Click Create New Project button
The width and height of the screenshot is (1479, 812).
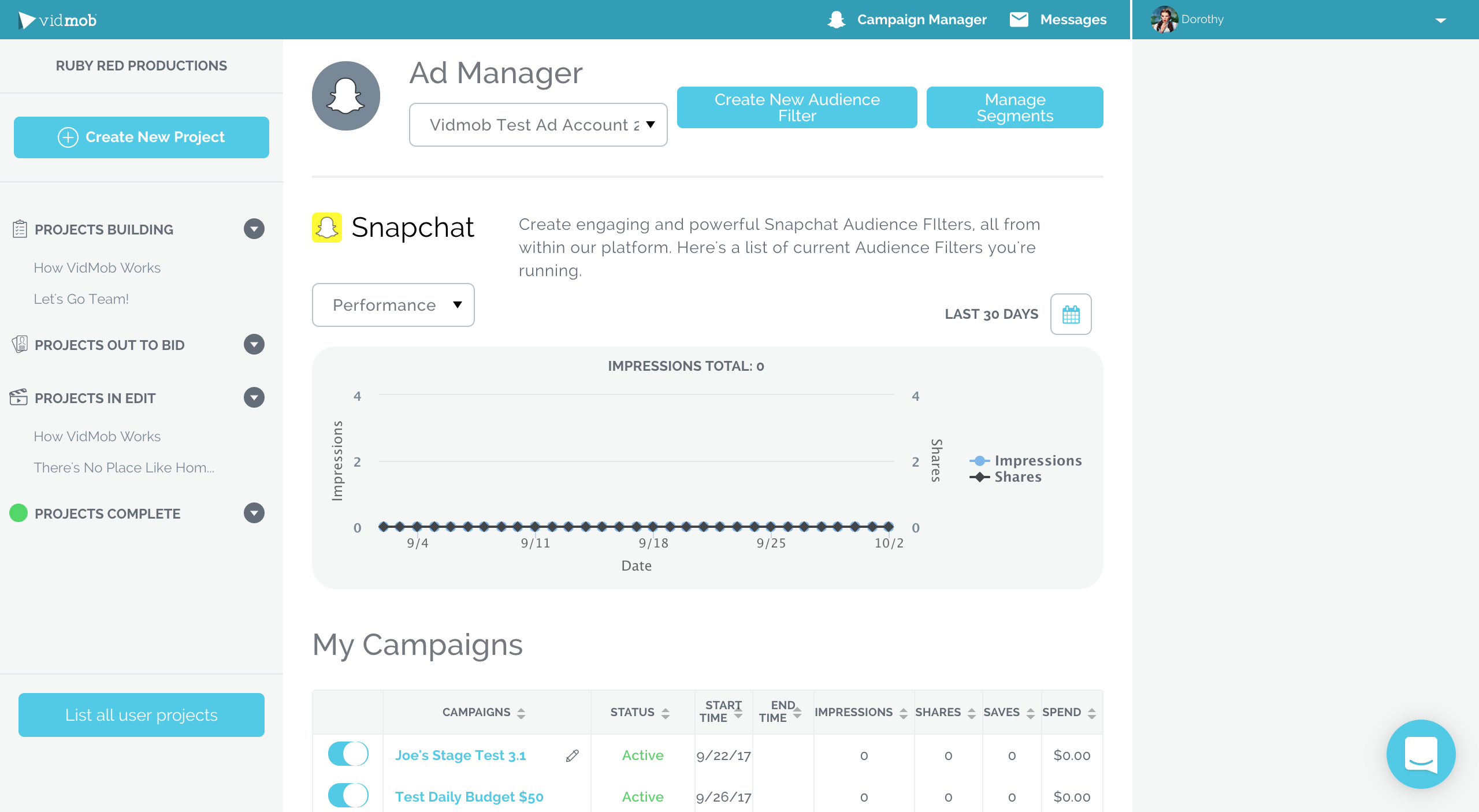tap(142, 137)
